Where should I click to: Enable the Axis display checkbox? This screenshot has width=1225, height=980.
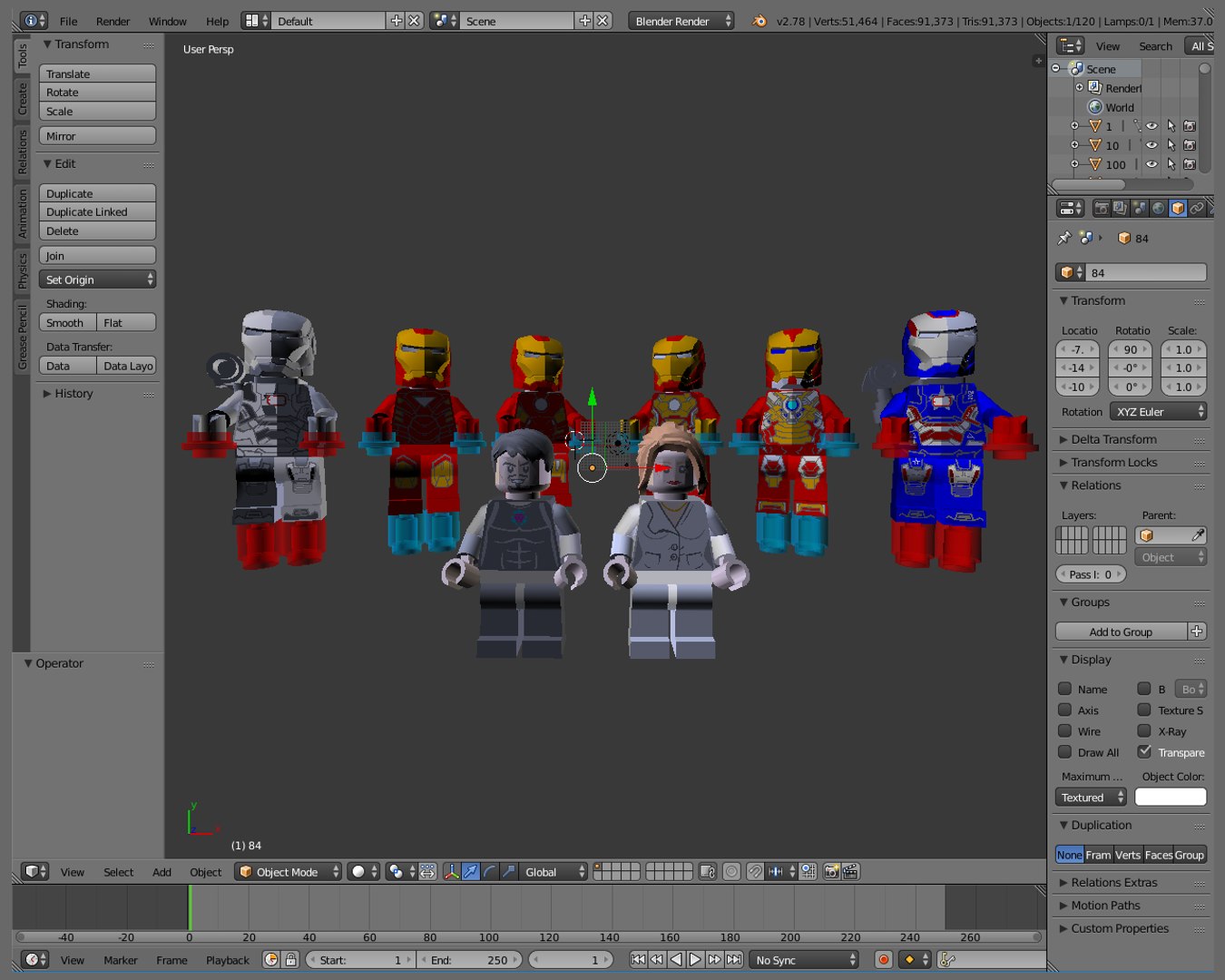tap(1065, 710)
